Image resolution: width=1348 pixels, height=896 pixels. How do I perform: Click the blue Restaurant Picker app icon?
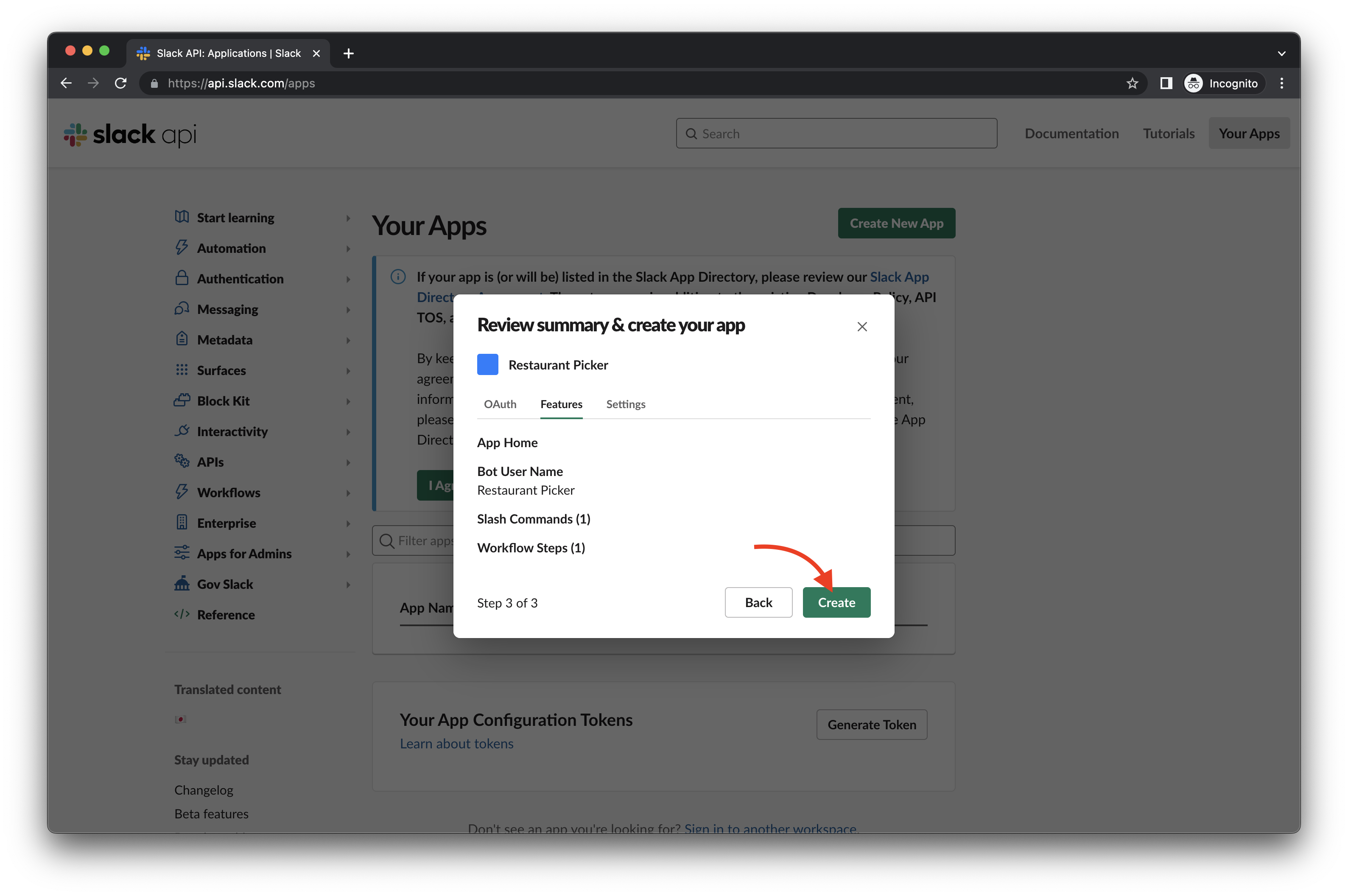487,364
